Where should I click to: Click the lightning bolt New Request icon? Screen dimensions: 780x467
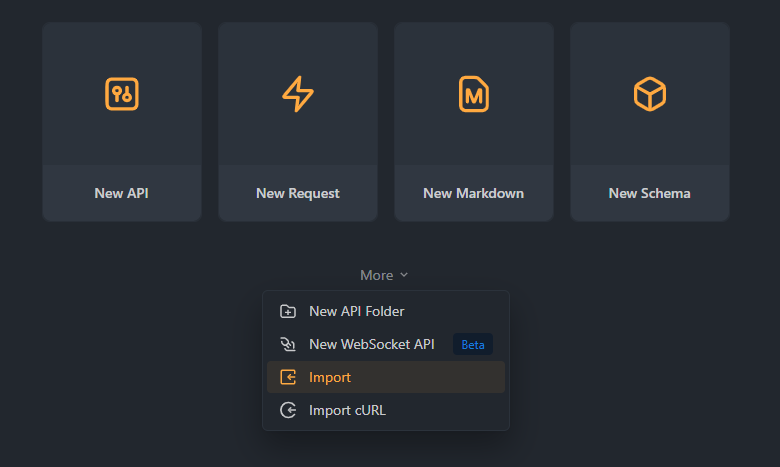point(298,94)
